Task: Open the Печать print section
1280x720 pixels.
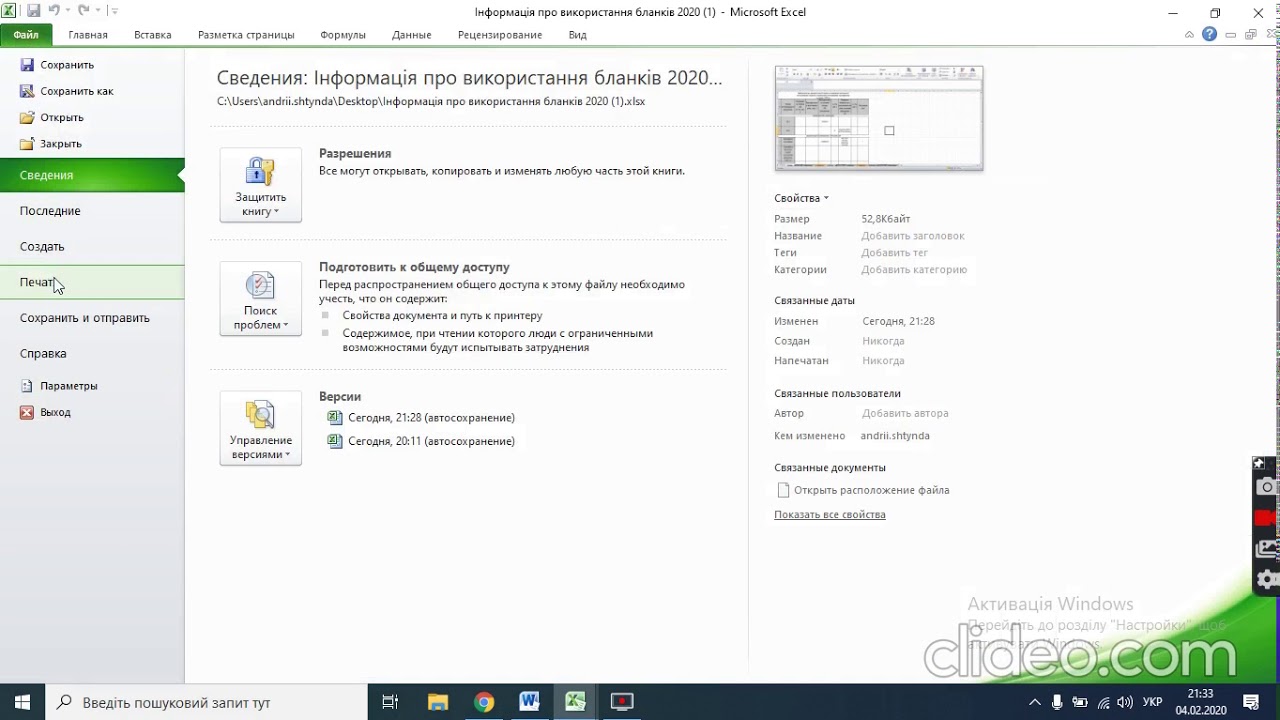Action: coord(92,282)
